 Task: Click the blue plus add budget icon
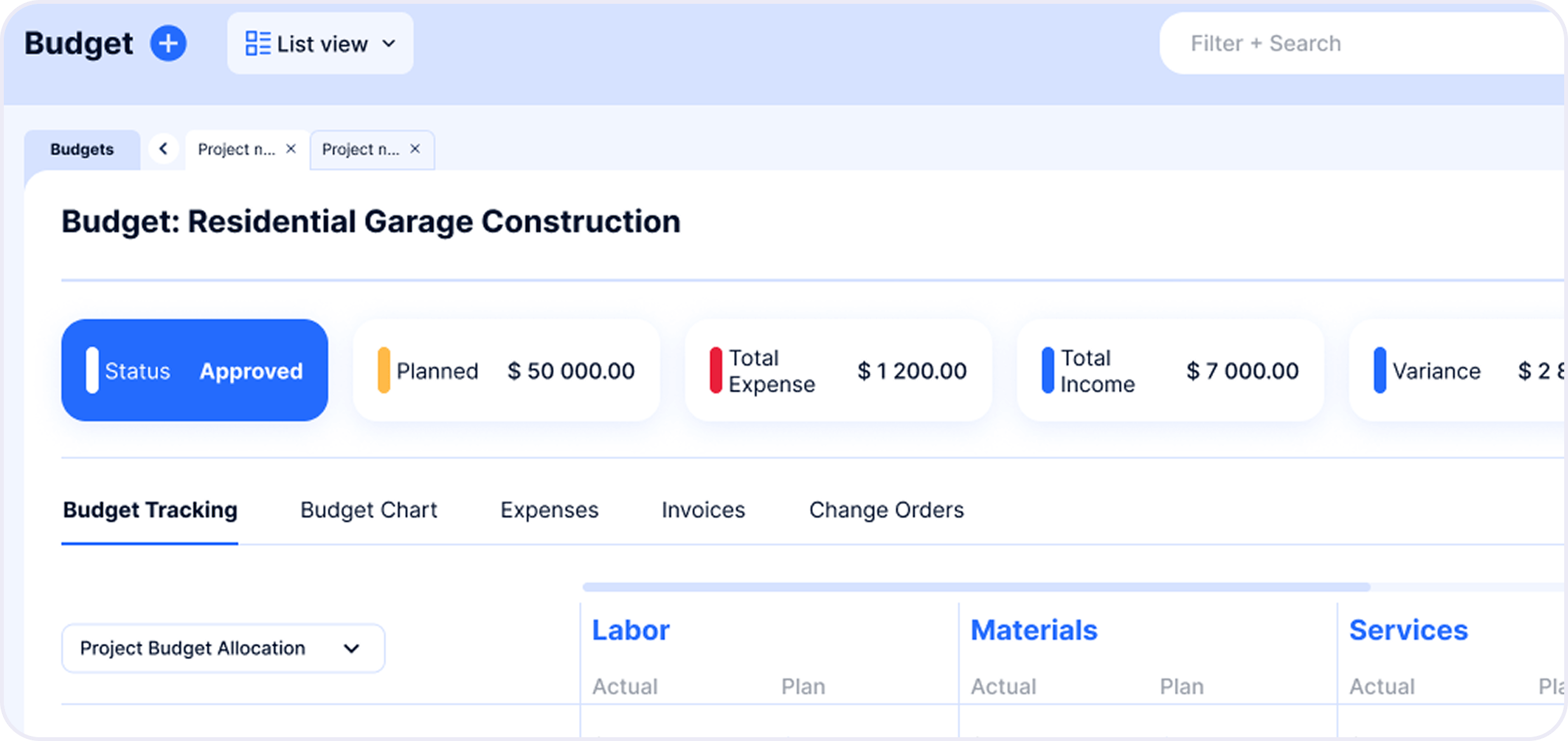(168, 43)
